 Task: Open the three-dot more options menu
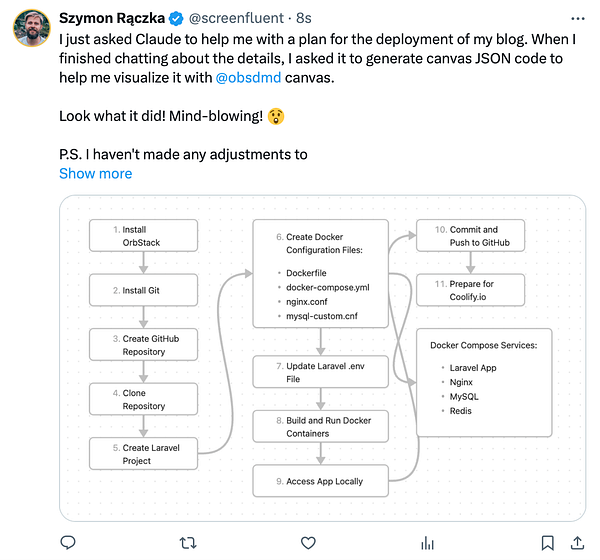575,18
